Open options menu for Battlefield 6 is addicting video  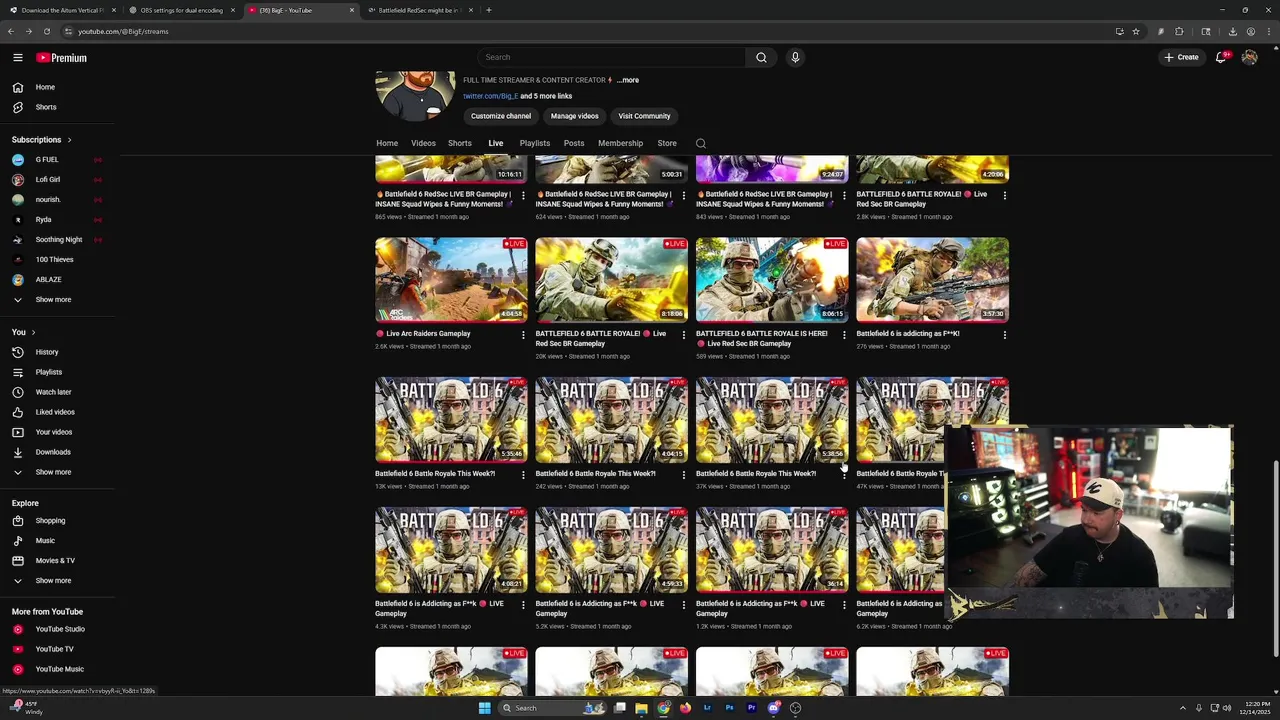click(x=1004, y=335)
